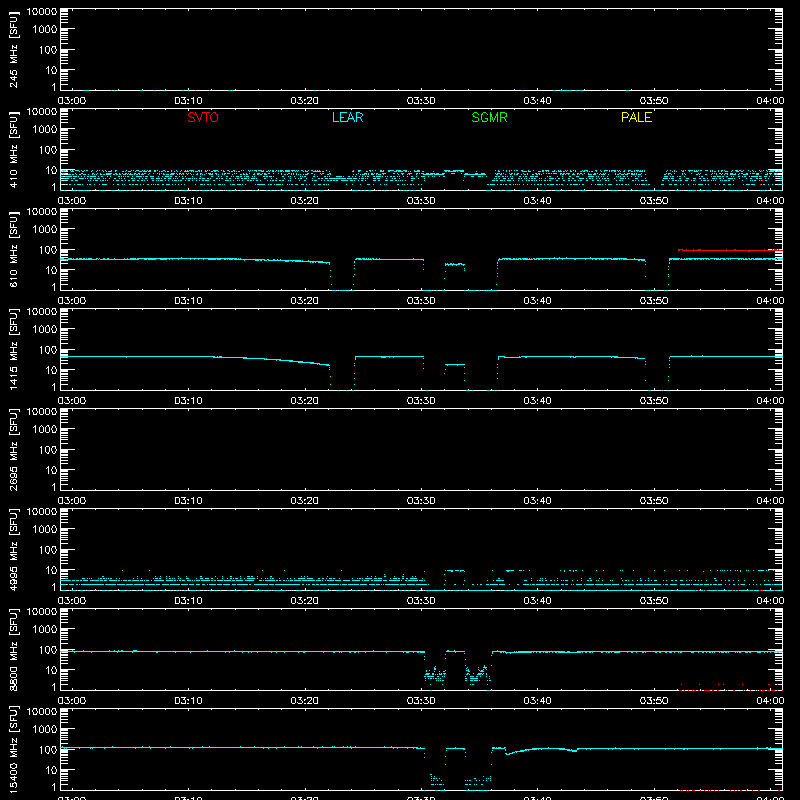Click 03:10 time tick under 245 MHz panel
Viewport: 800px width, 800px height.
coord(188,101)
